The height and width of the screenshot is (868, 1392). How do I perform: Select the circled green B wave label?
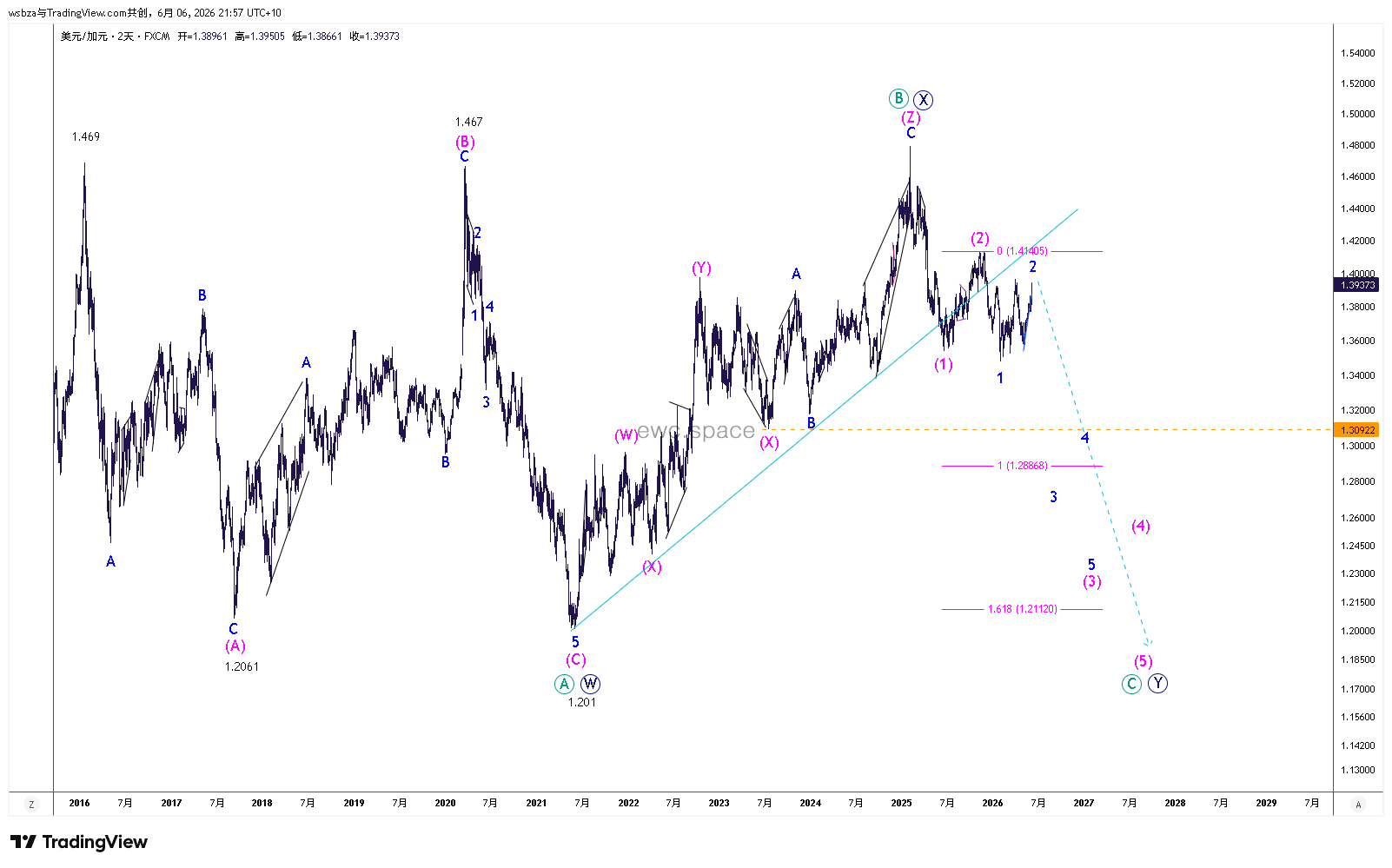pos(898,98)
